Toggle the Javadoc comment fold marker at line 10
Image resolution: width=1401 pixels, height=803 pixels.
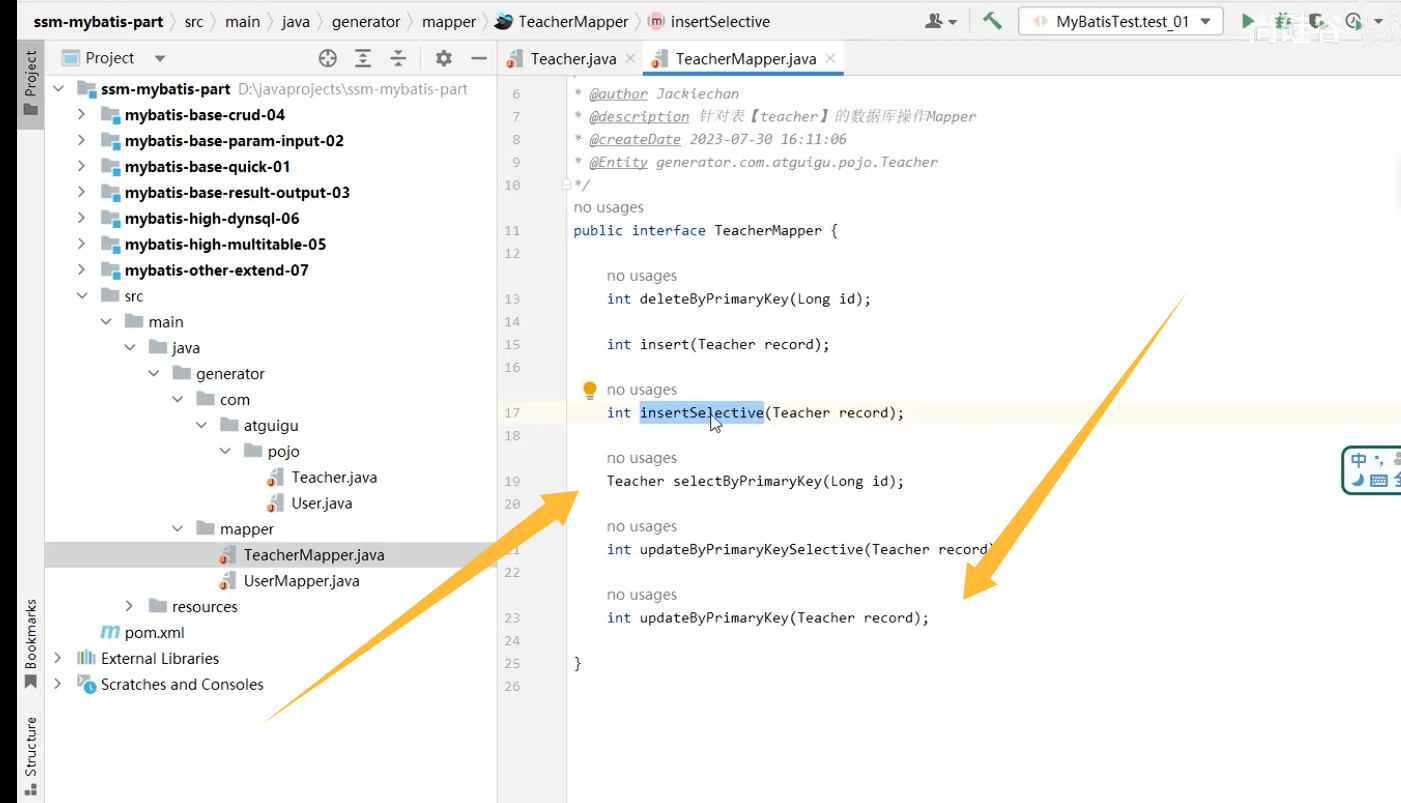tap(566, 185)
